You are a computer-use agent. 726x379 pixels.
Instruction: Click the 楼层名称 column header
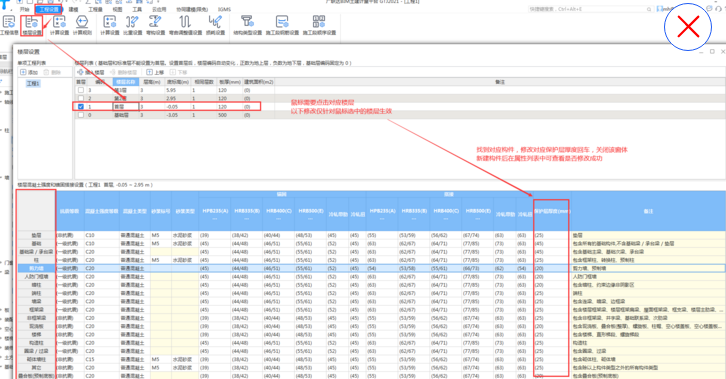click(x=125, y=82)
